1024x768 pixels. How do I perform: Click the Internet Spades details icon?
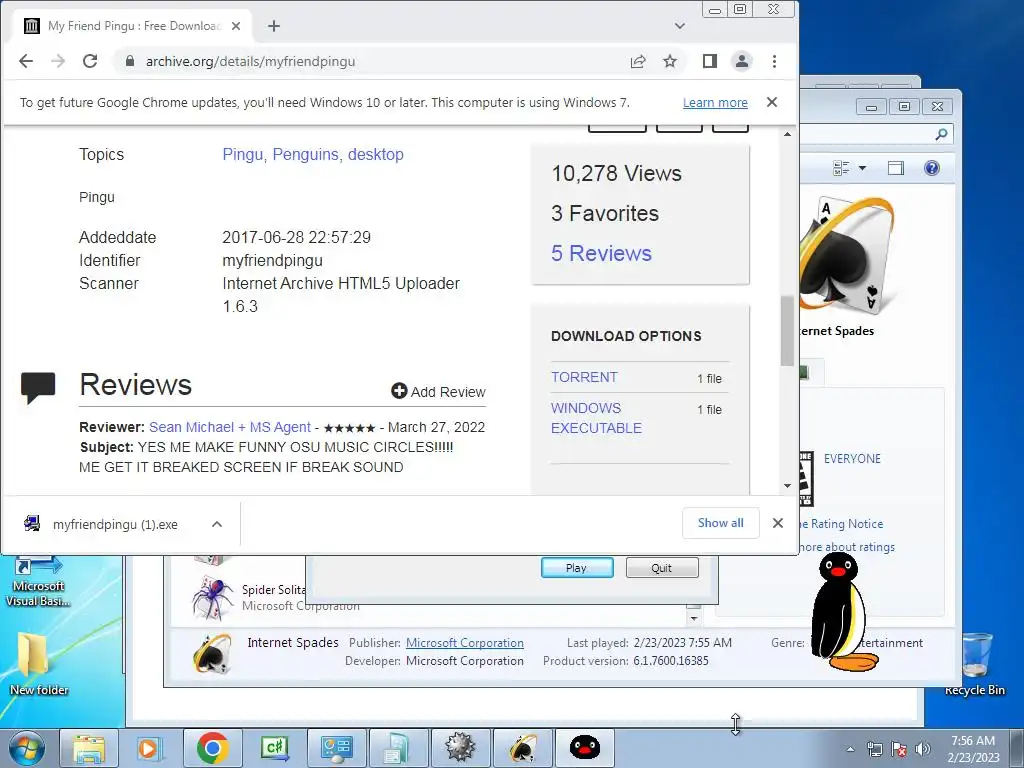tap(212, 653)
